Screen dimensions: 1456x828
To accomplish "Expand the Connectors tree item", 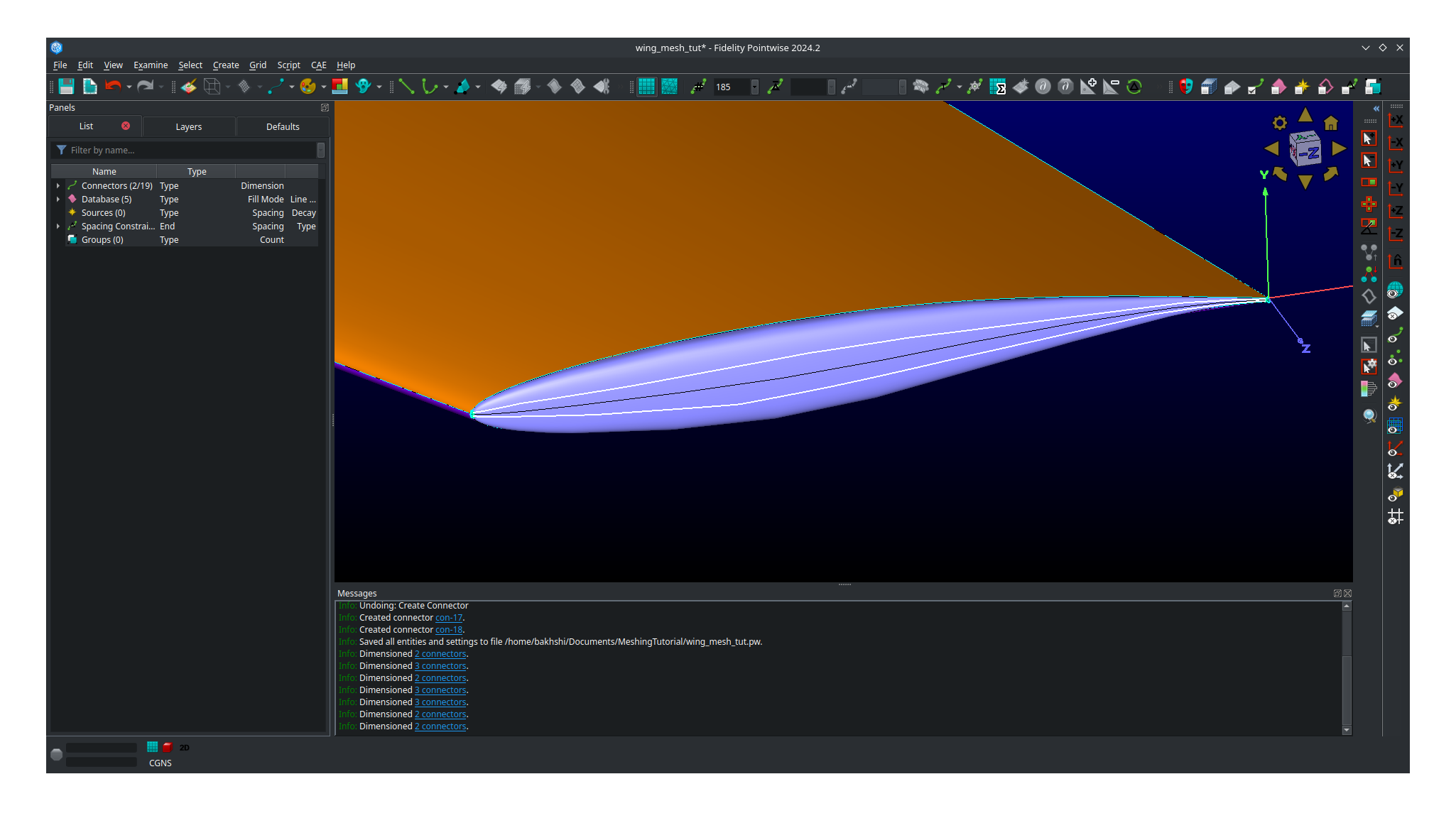I will pos(58,185).
